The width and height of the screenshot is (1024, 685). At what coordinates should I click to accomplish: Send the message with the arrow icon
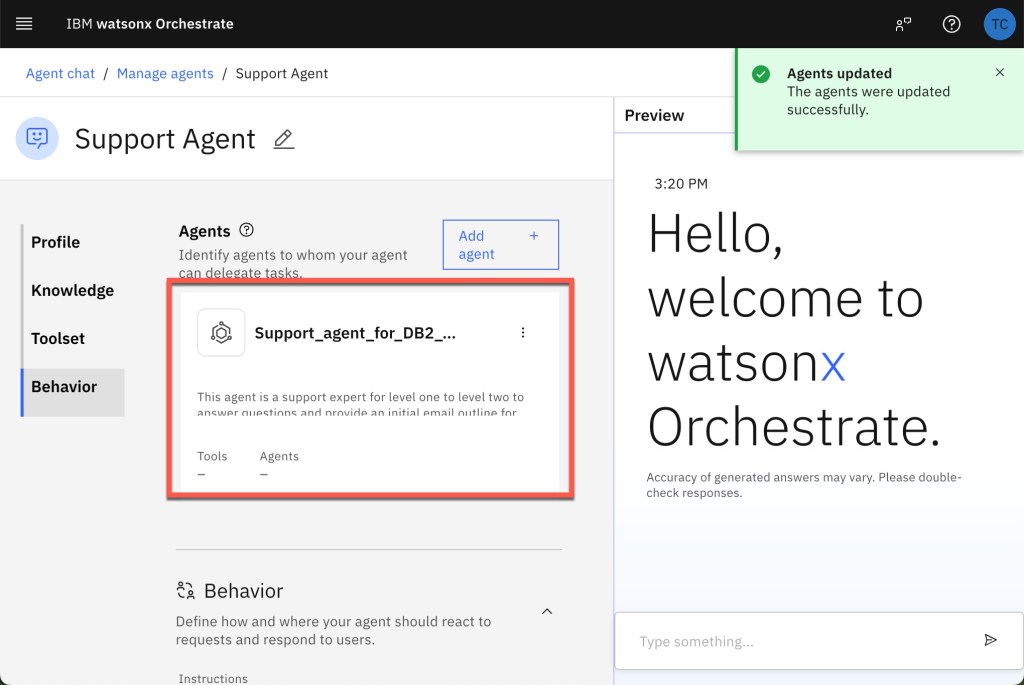[990, 640]
